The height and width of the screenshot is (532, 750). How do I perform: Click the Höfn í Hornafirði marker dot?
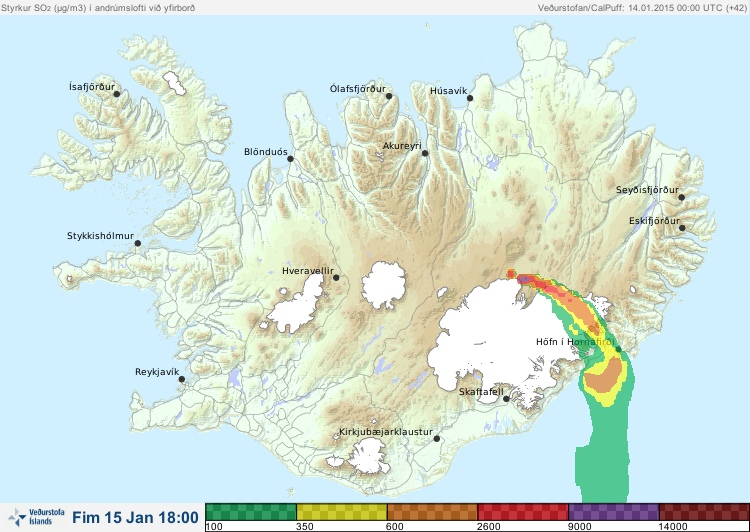tap(618, 350)
